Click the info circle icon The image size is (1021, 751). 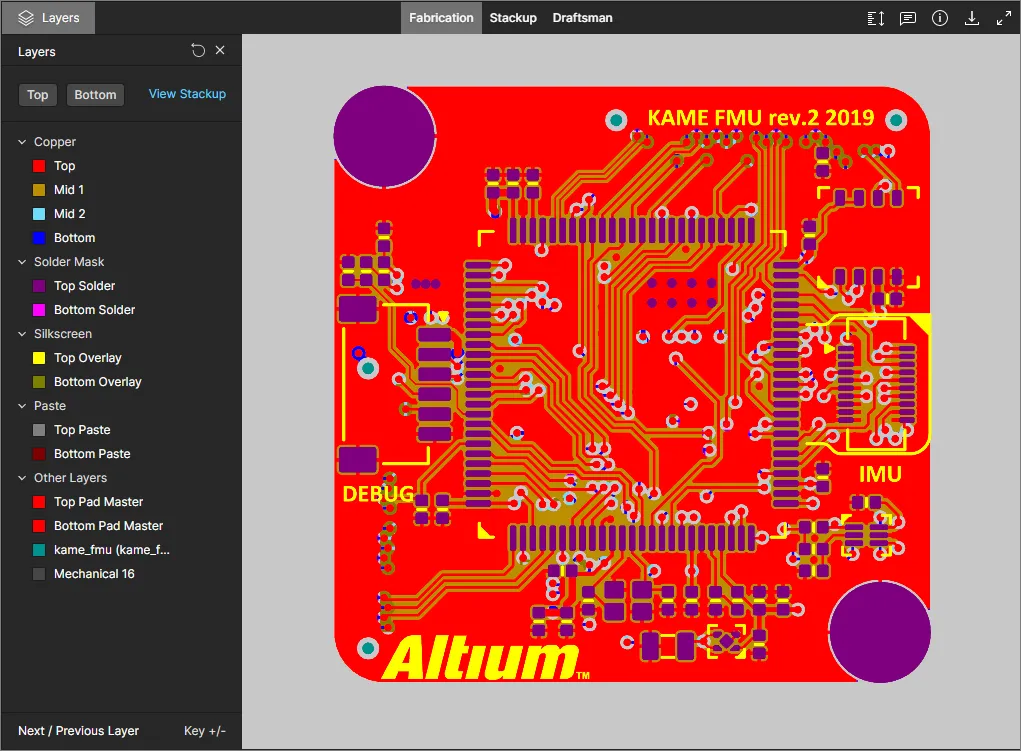pos(939,18)
